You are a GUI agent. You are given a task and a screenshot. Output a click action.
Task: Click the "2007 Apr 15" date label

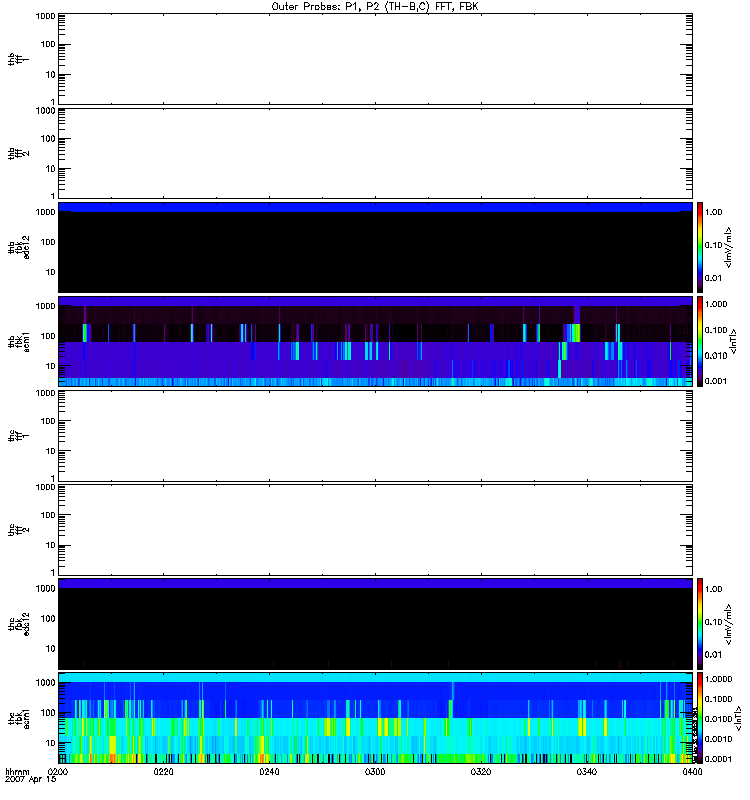(31, 780)
